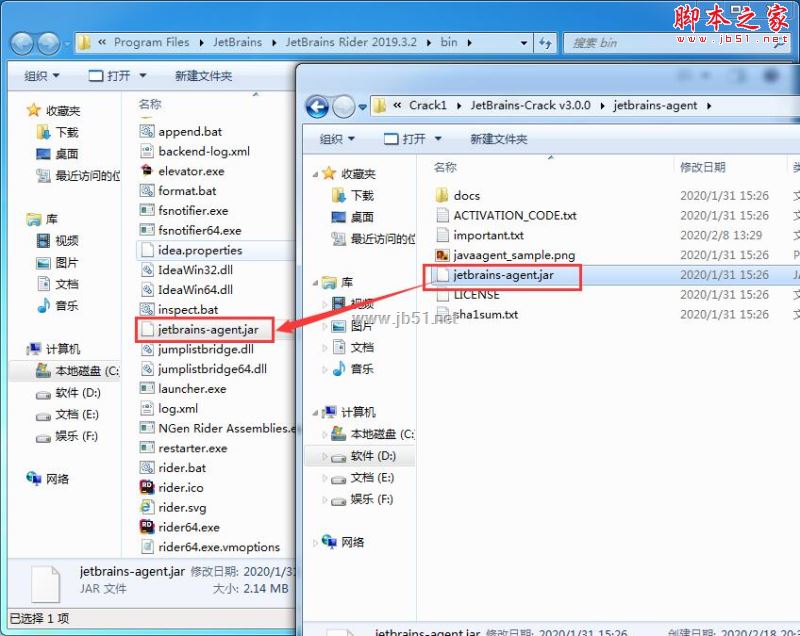Select NGen Rider Assemblies file
This screenshot has height=636, width=800.
[x=226, y=428]
